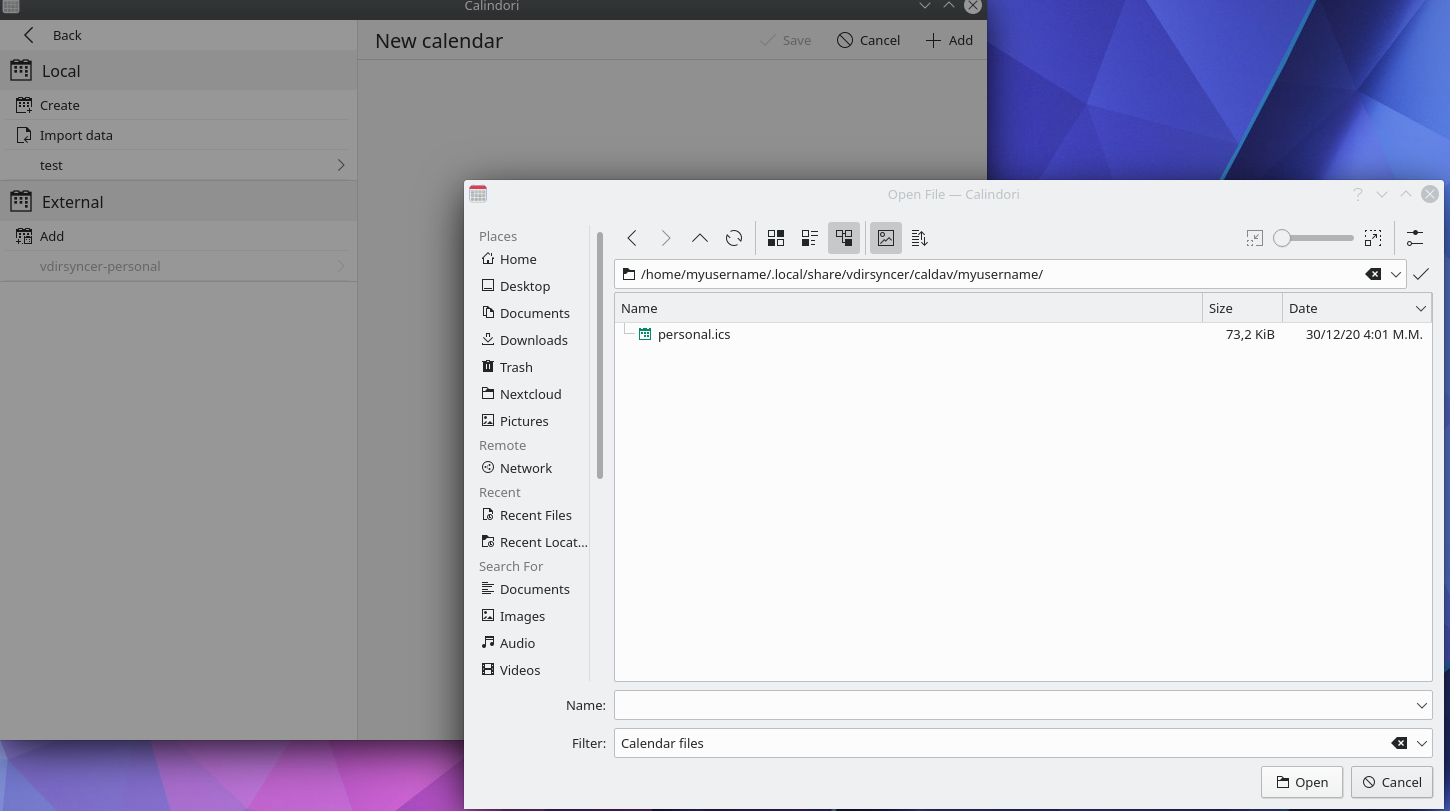This screenshot has height=811, width=1450.
Task: Expand the Name field dropdown arrow
Action: click(1421, 705)
